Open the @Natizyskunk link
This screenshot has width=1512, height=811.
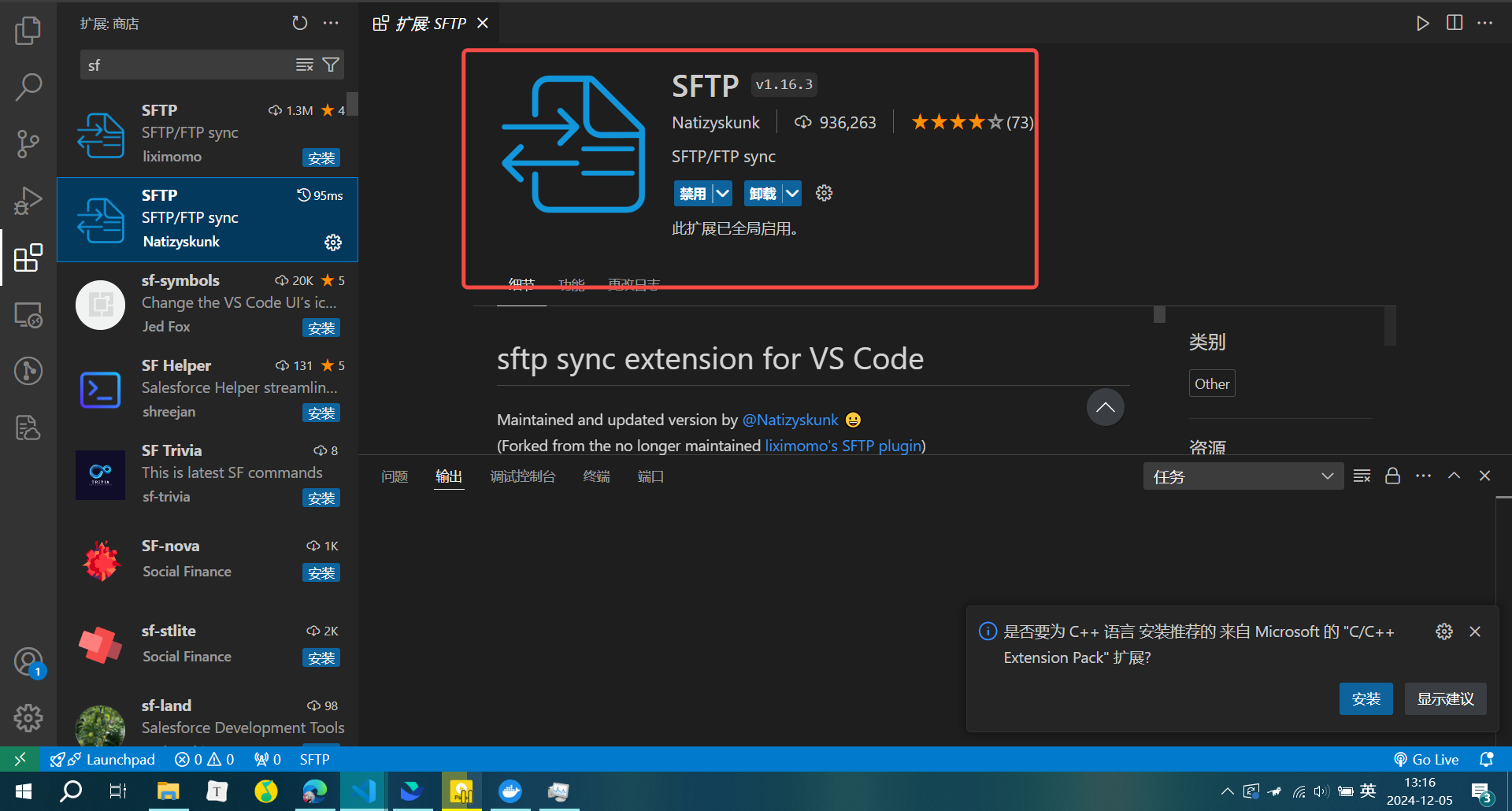[790, 420]
